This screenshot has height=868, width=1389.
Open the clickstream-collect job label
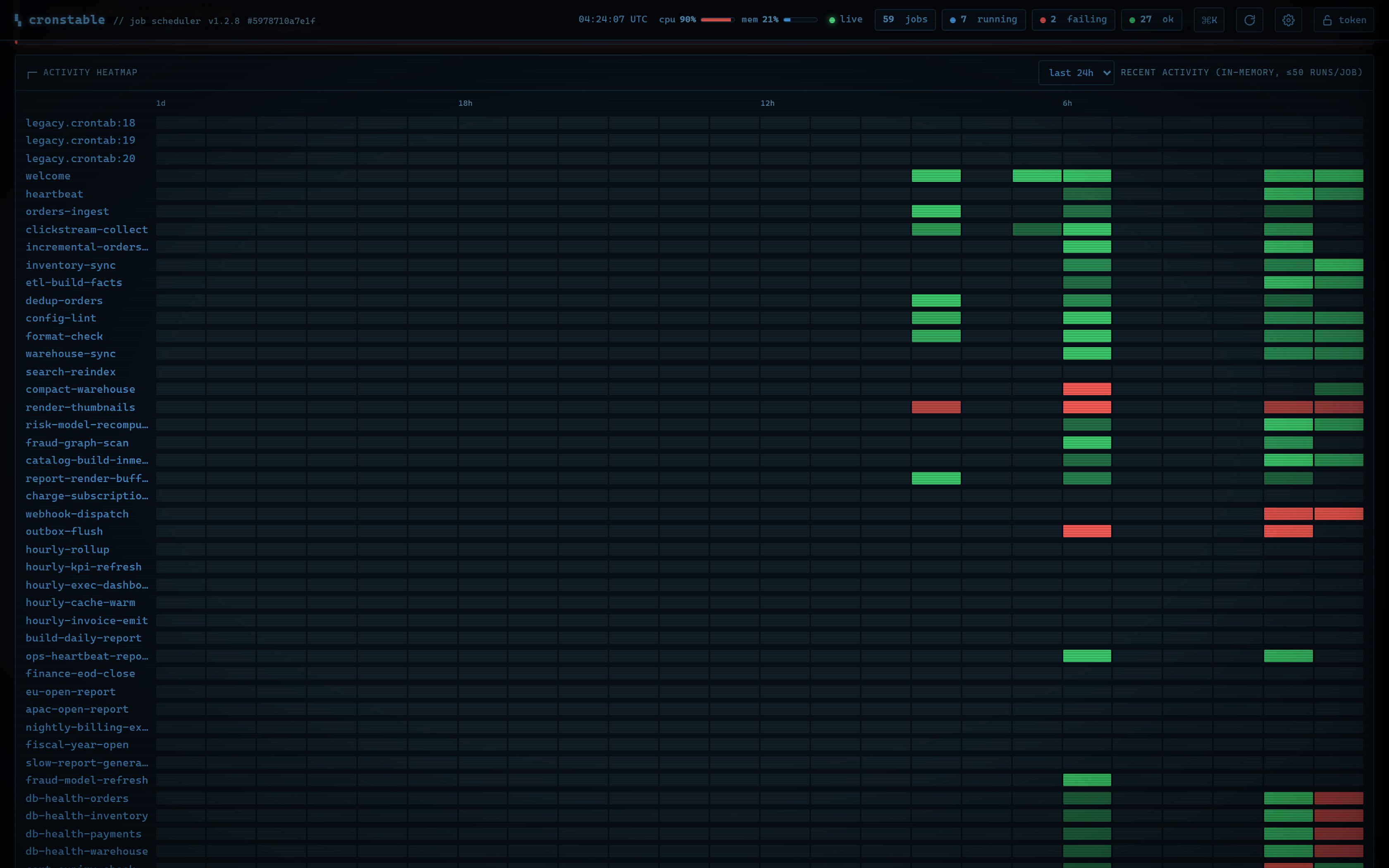(x=87, y=230)
